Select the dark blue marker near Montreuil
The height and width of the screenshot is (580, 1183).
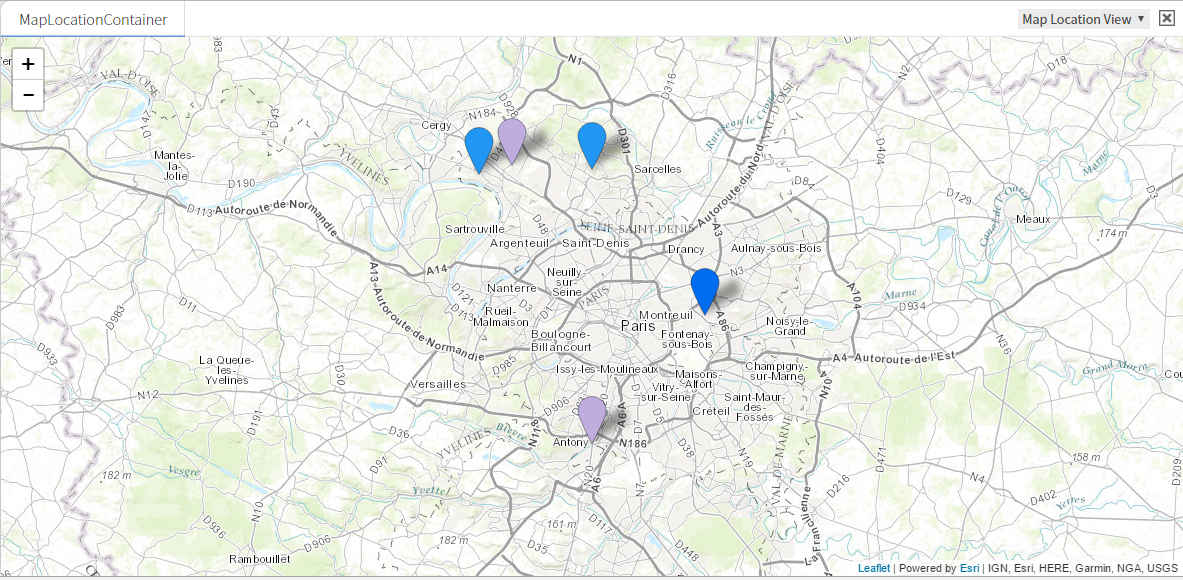pos(705,289)
